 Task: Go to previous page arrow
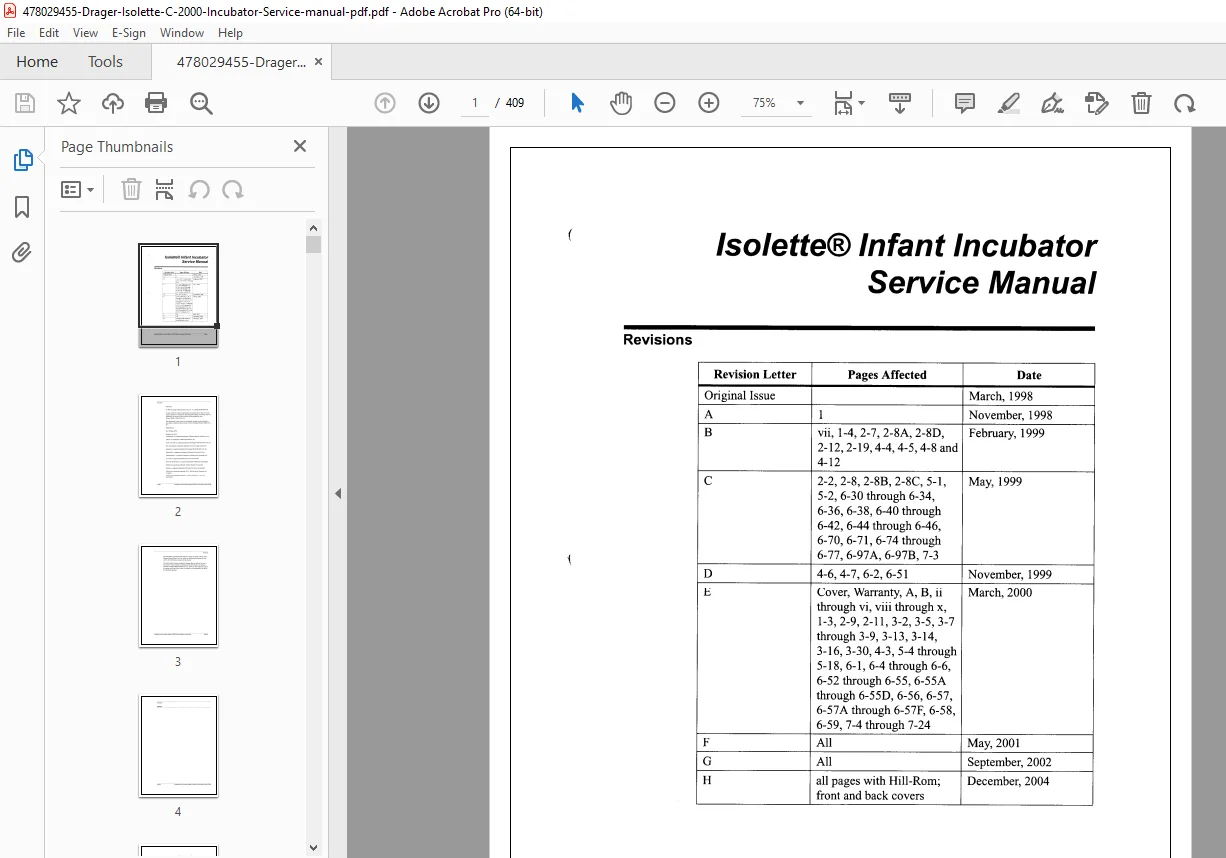point(385,103)
